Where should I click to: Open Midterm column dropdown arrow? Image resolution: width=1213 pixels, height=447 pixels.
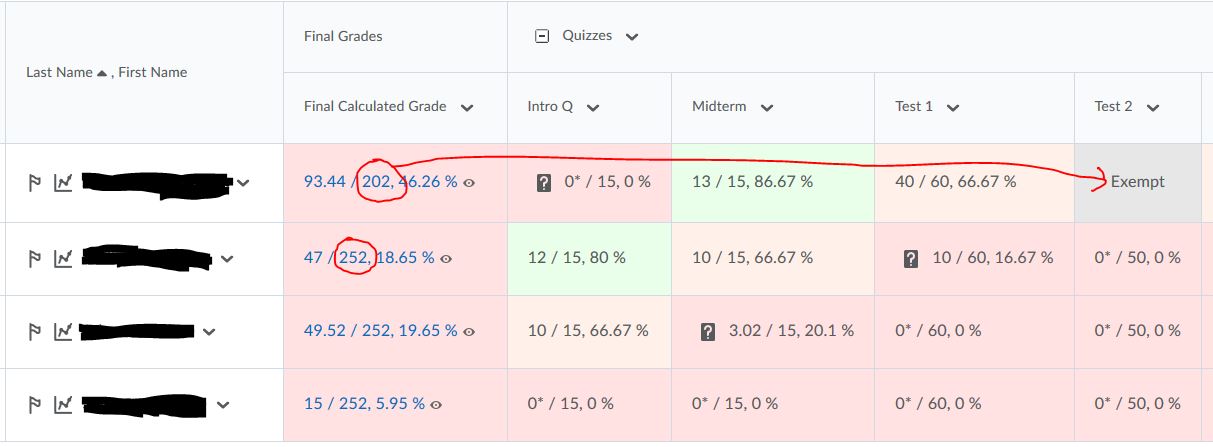click(767, 108)
